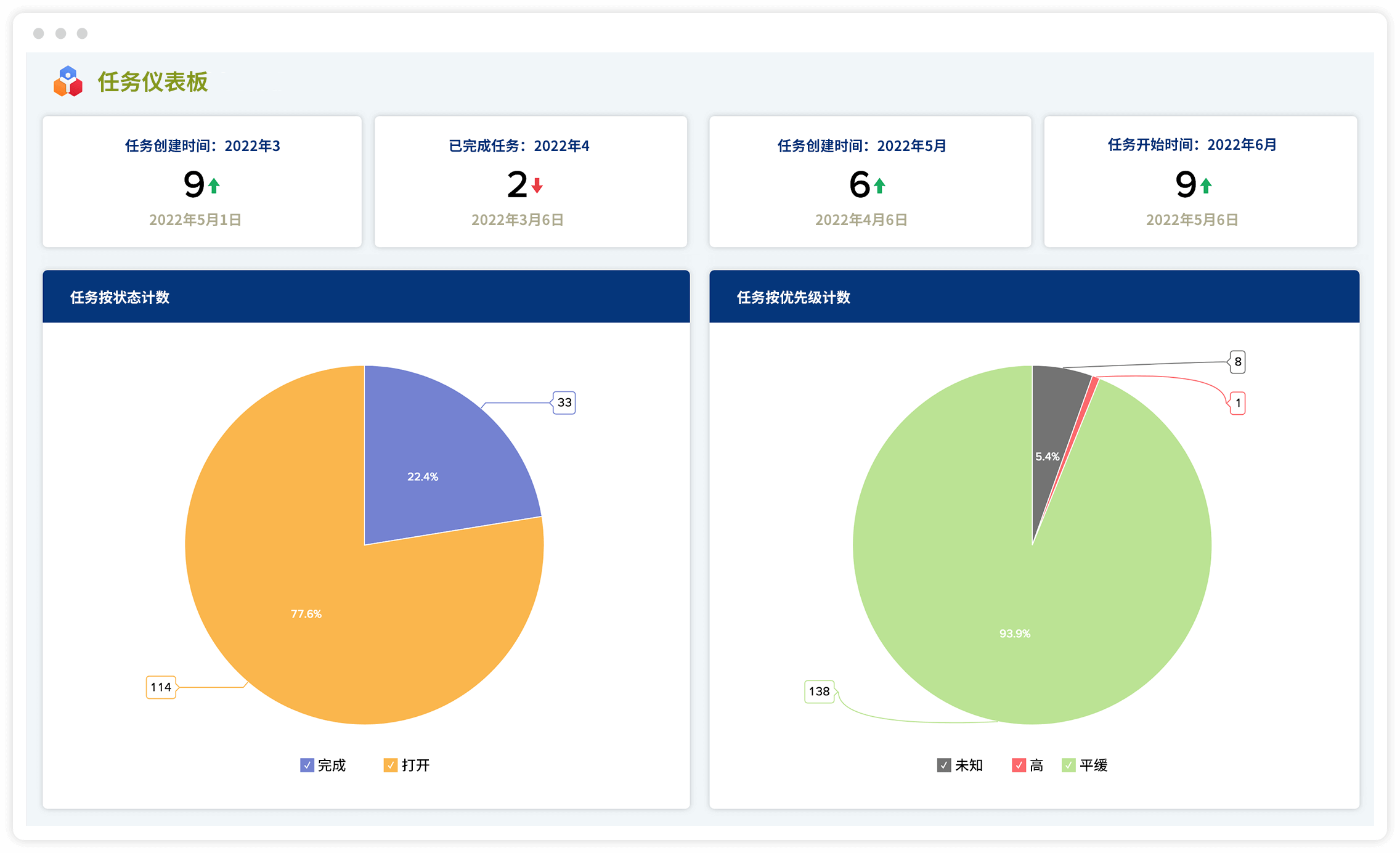Click green up arrow in 2022年6月 card
Screen dimensions: 1400x853
click(1206, 186)
